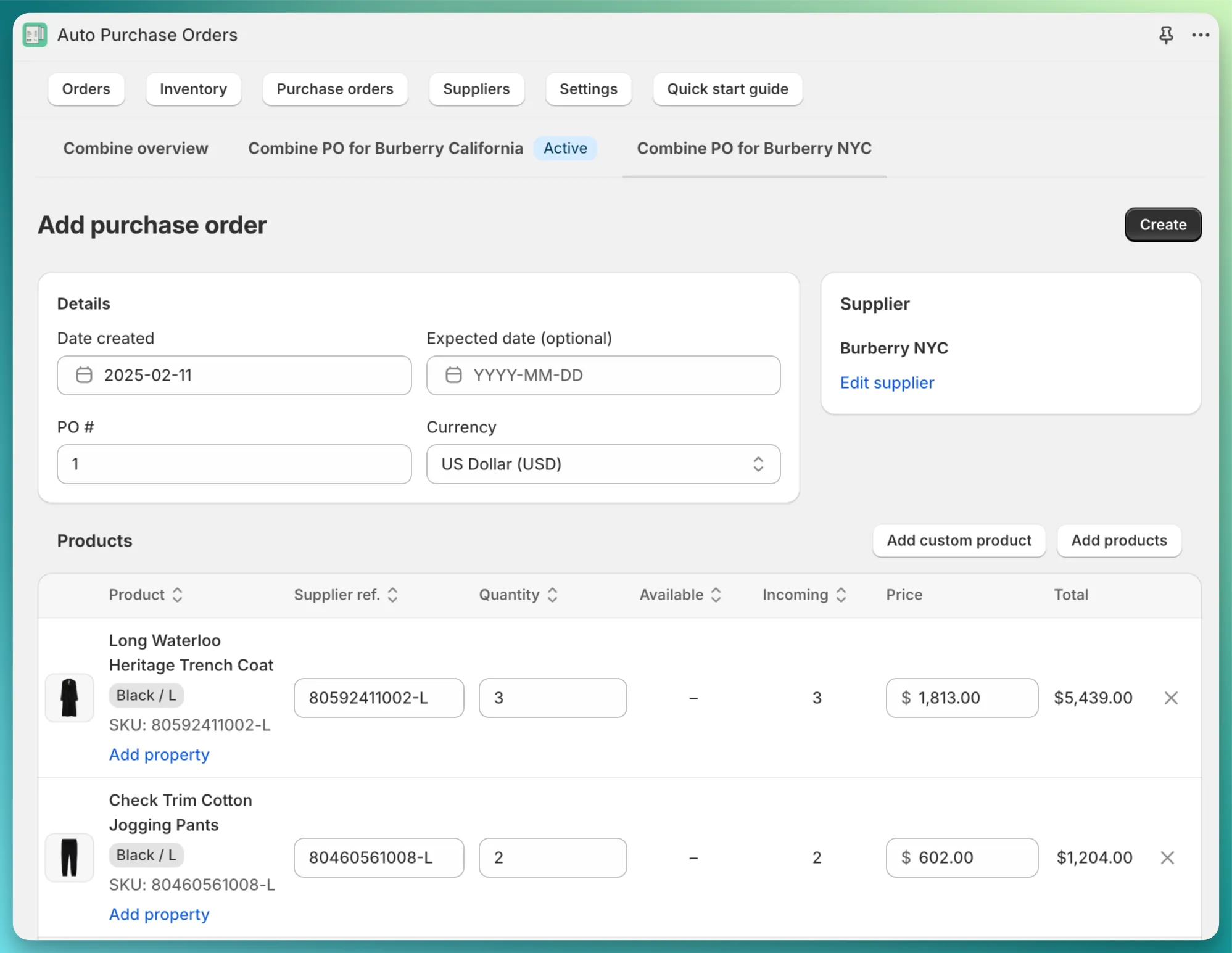The width and height of the screenshot is (1232, 953).
Task: Open the three-dot more options menu
Action: (1201, 35)
